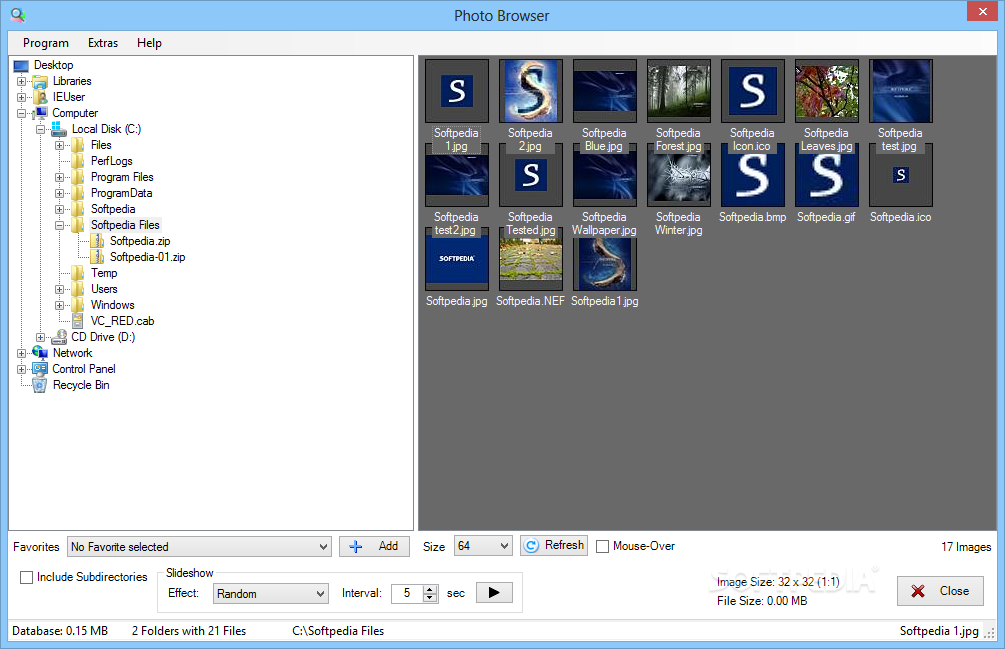Enable the Mouse-Over checkbox

[602, 546]
